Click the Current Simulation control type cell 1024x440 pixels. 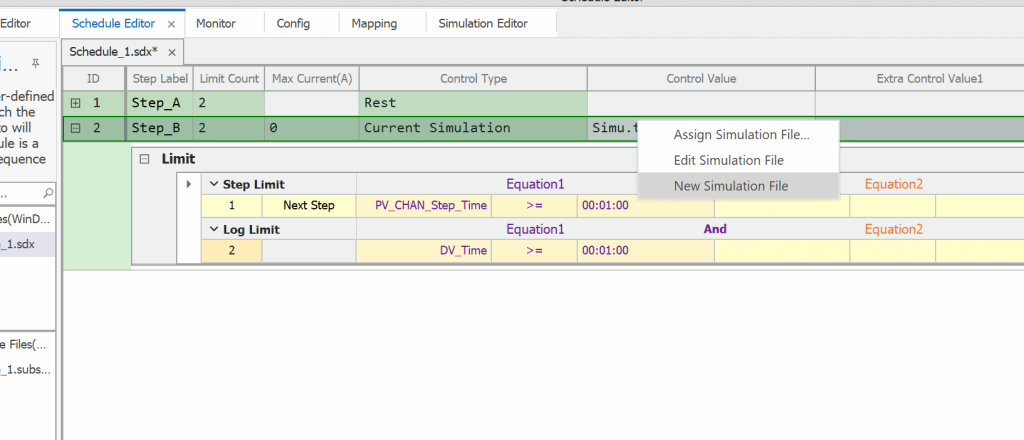473,129
